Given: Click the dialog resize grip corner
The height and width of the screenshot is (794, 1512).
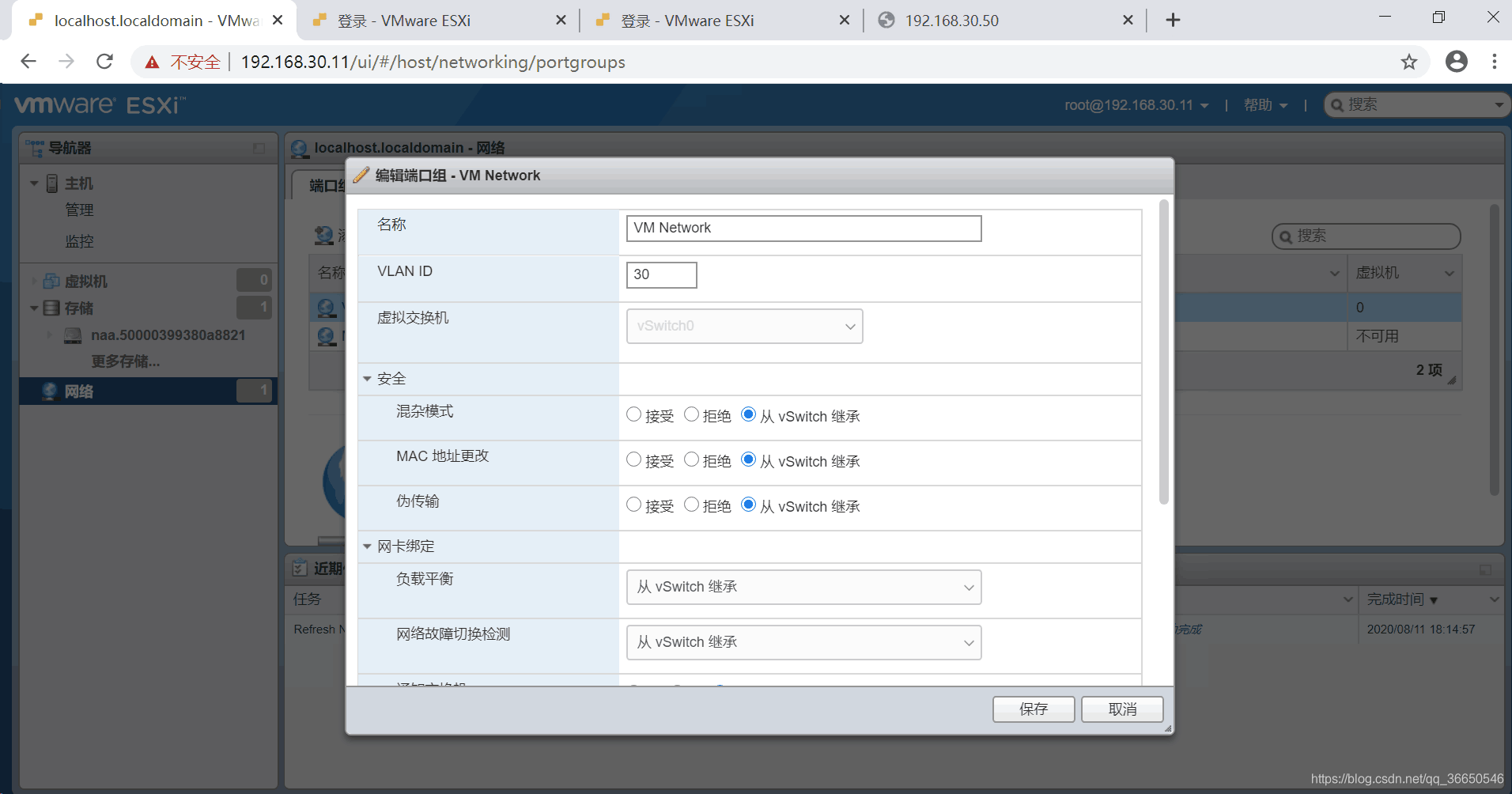Looking at the screenshot, I should pos(1167,728).
